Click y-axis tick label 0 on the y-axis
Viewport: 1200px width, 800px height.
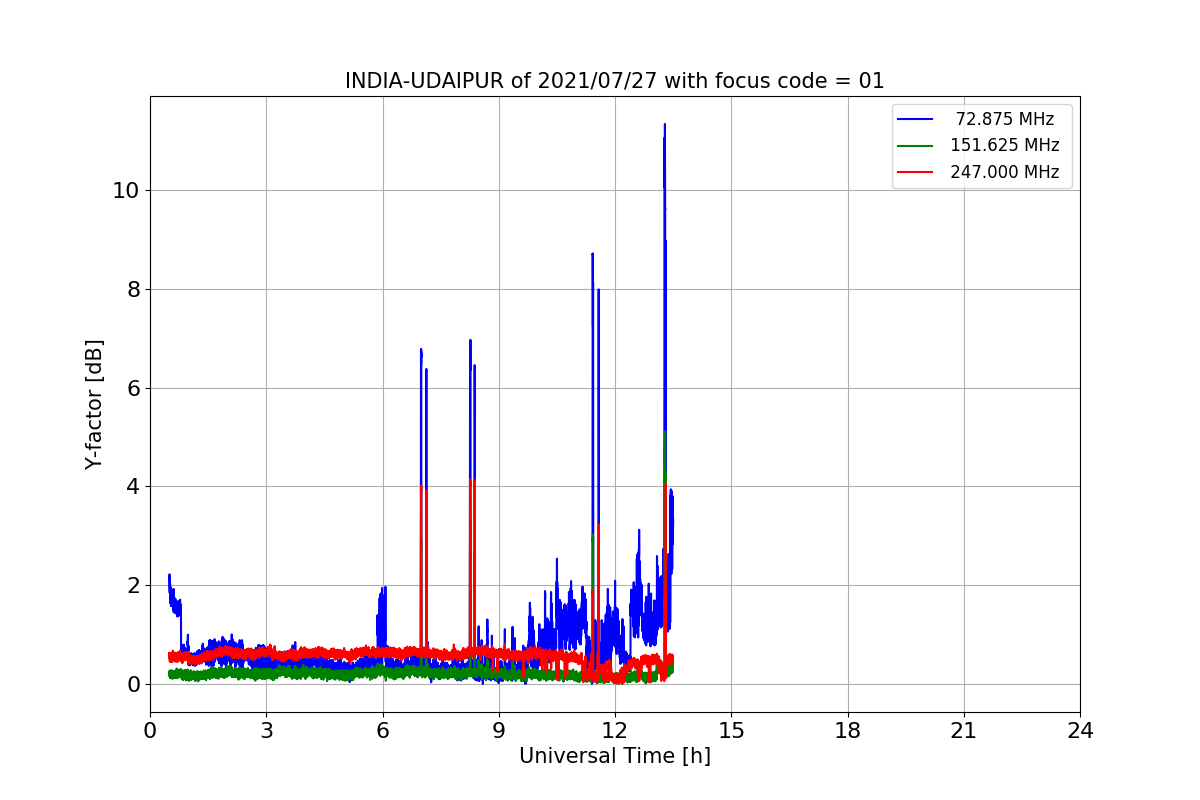pos(132,685)
